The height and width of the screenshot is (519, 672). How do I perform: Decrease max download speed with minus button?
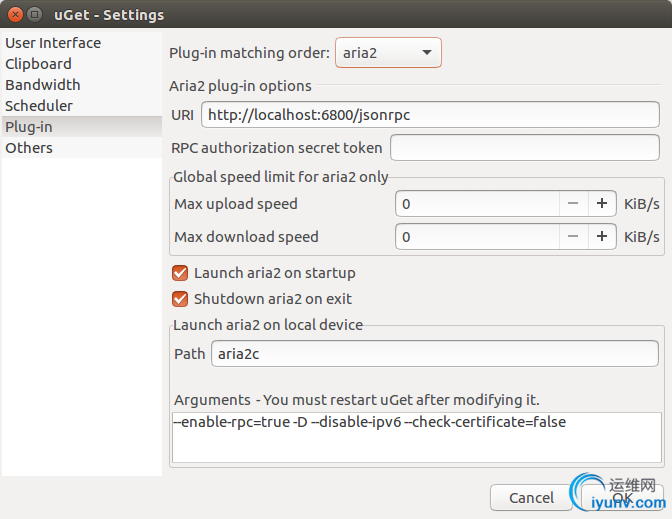tap(573, 237)
